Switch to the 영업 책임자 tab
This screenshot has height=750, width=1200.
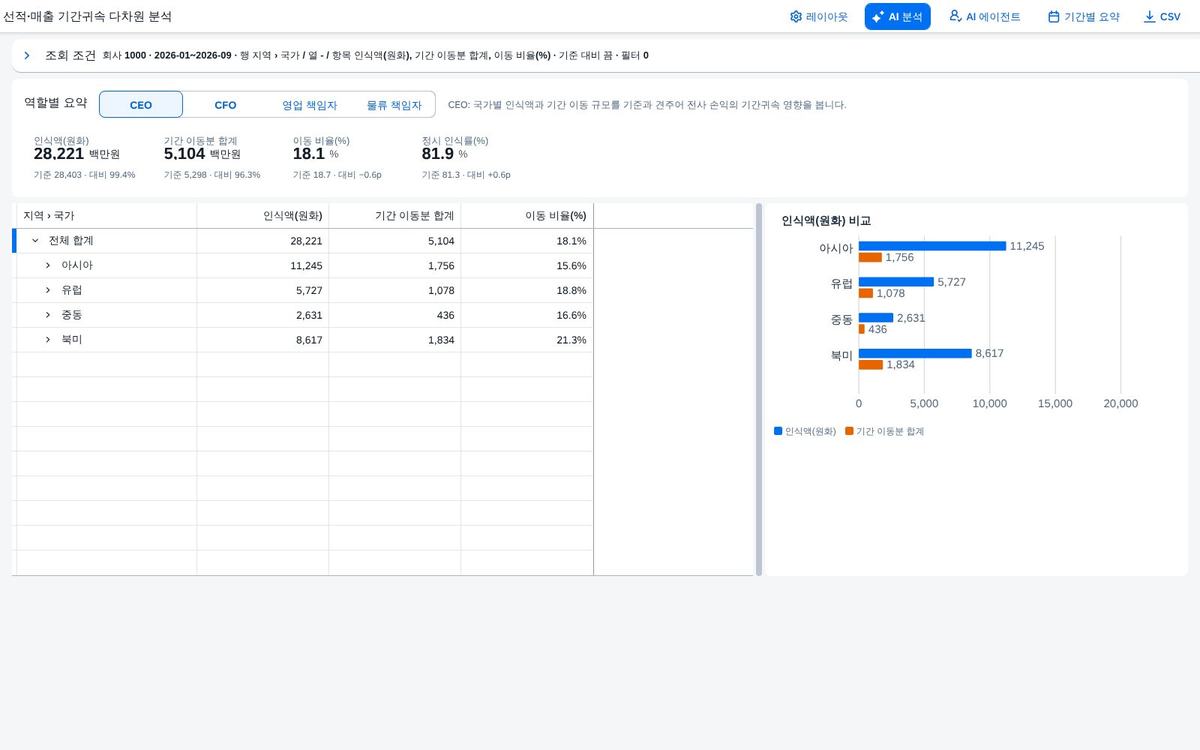tap(309, 105)
